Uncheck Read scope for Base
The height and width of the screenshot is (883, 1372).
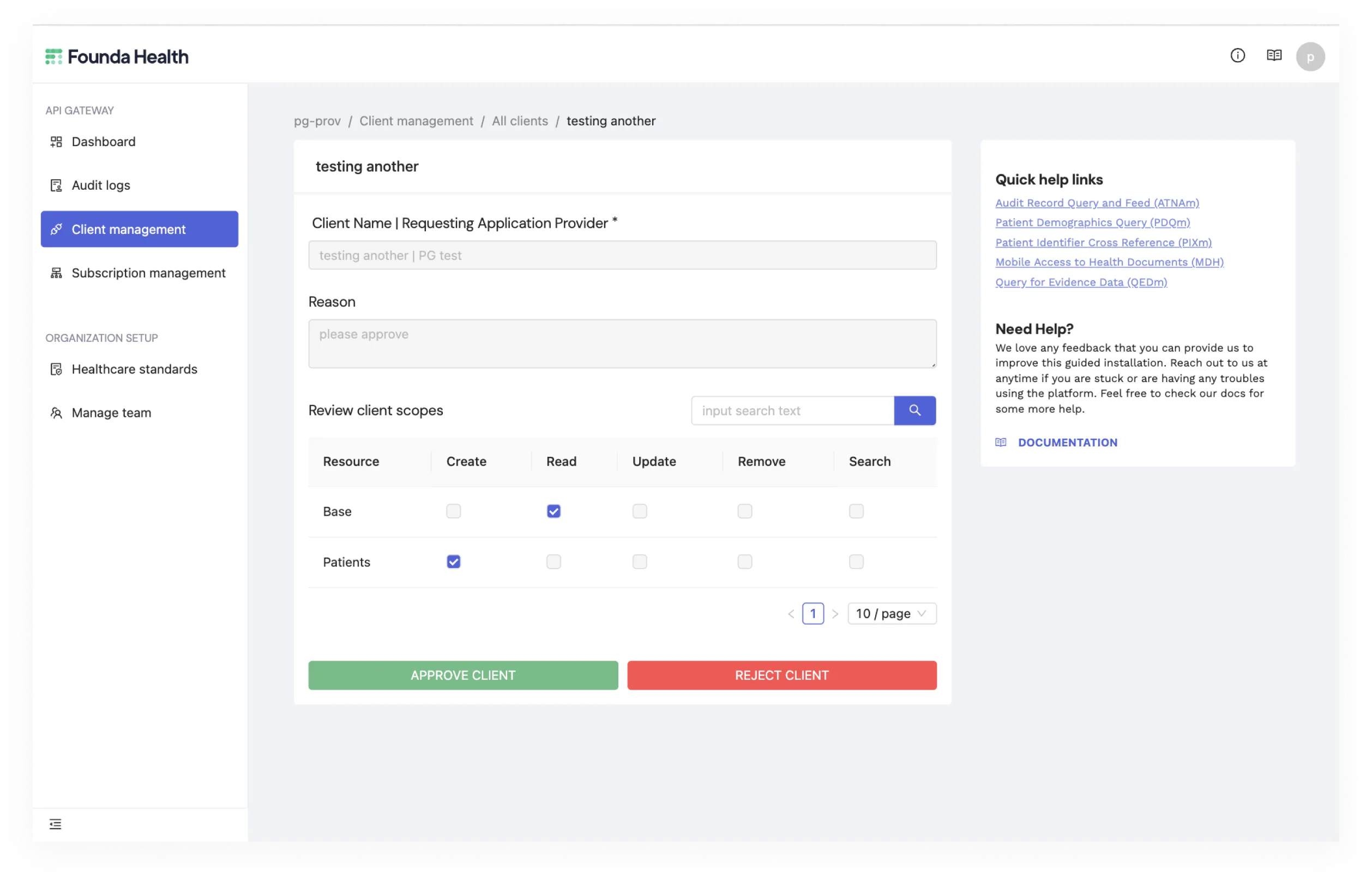point(553,511)
